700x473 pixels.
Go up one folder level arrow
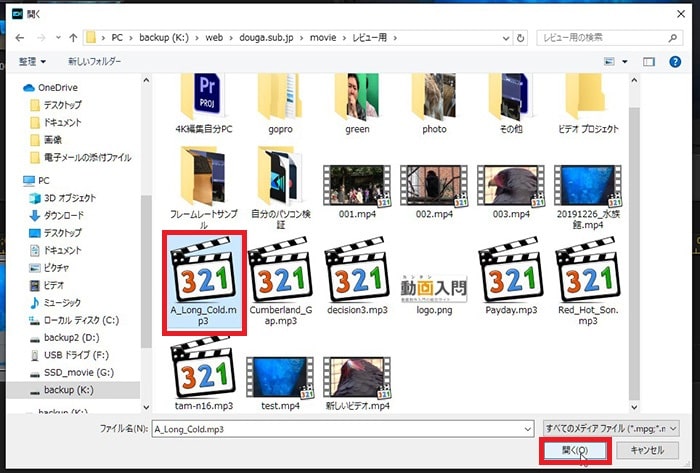[73, 38]
